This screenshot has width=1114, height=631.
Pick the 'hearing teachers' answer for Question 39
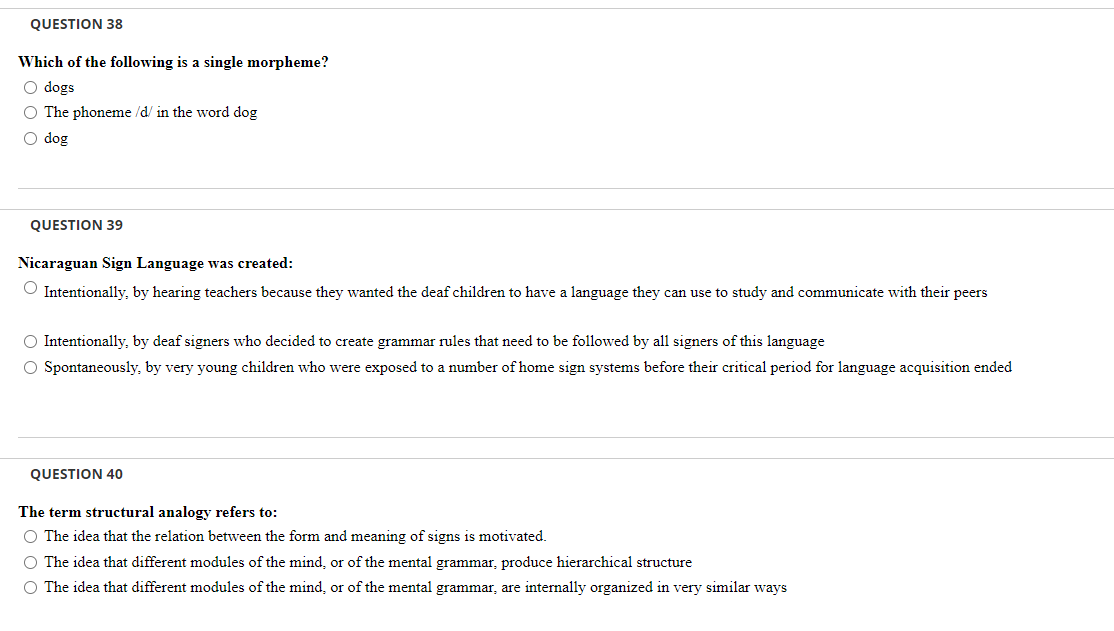31,288
